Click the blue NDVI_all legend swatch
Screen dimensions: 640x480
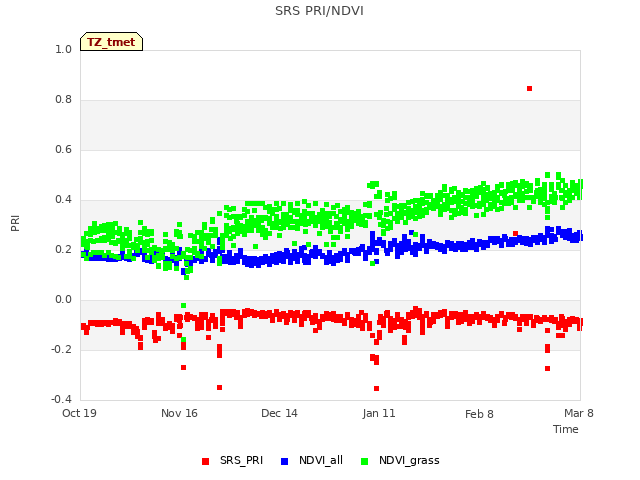pos(284,461)
